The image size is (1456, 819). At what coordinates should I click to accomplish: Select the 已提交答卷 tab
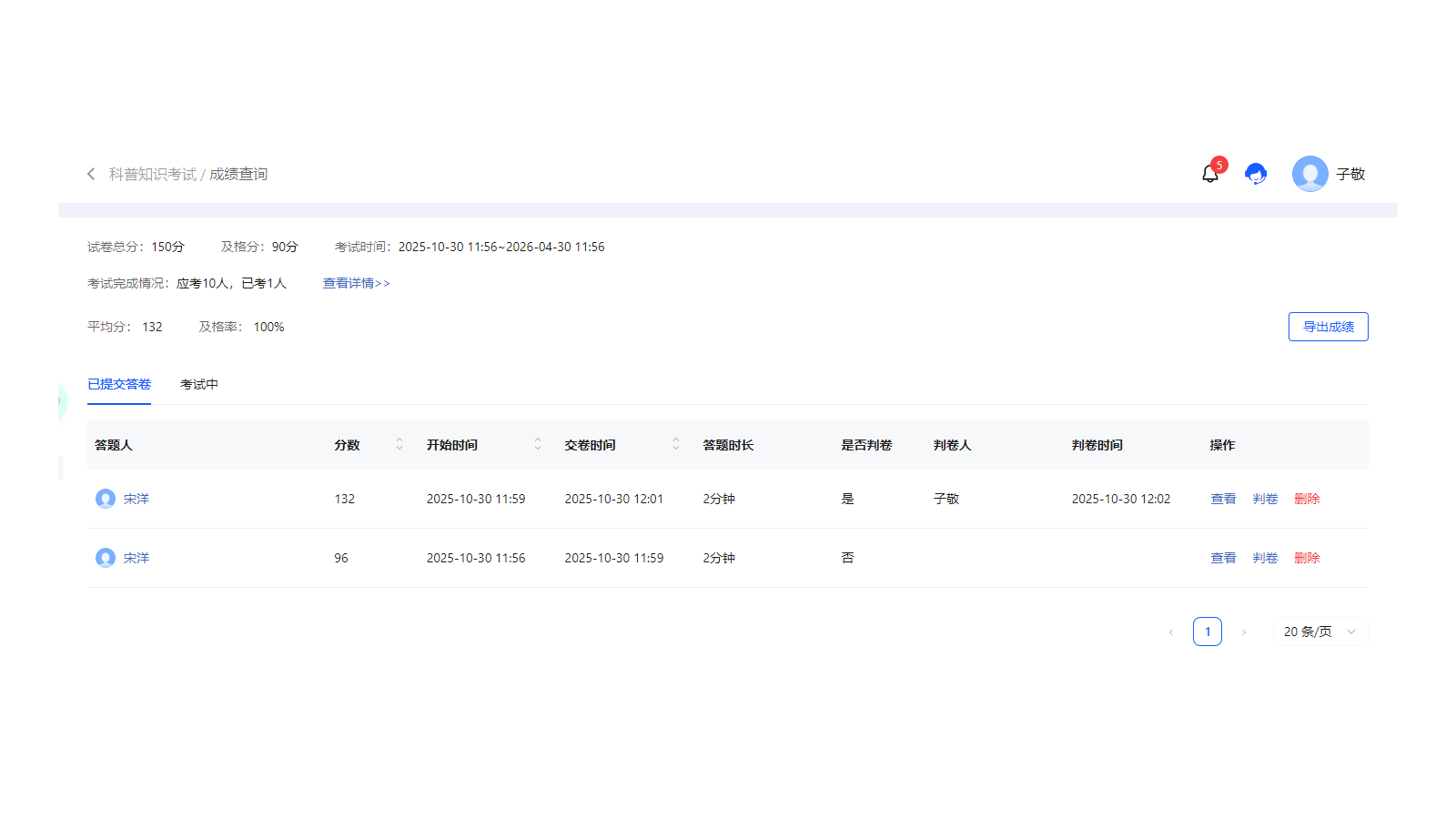point(119,384)
